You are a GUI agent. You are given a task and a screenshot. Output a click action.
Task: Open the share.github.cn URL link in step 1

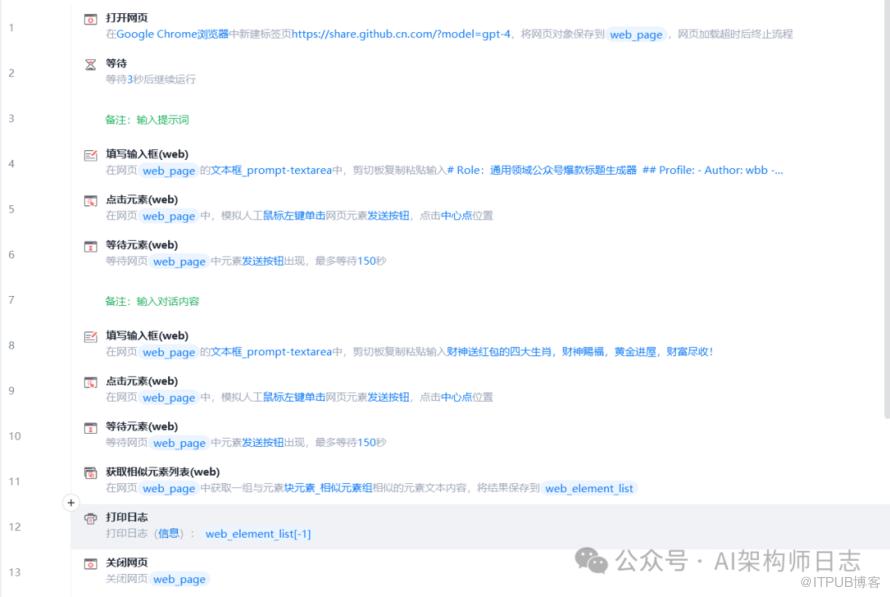click(x=401, y=34)
